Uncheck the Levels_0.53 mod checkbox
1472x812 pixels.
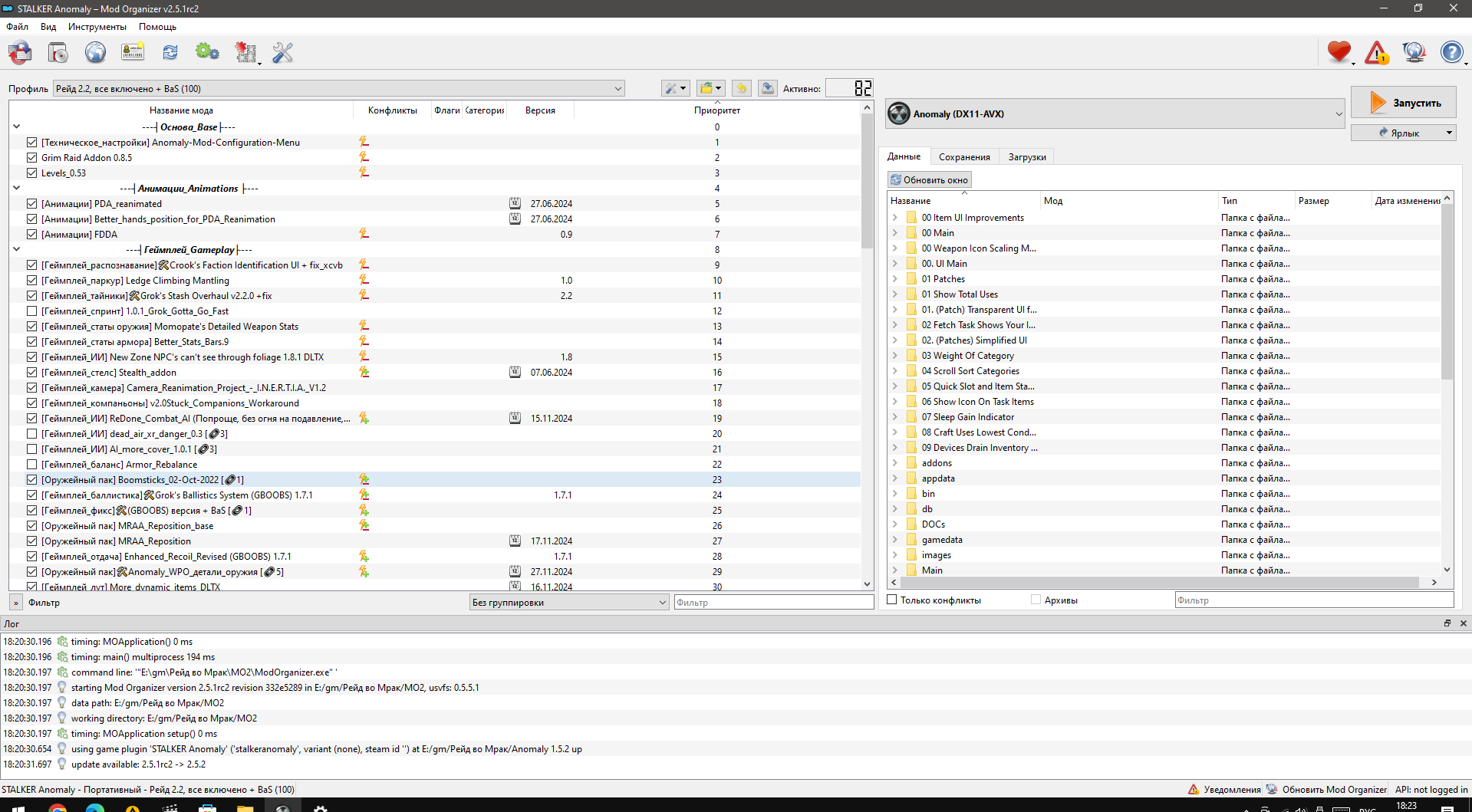coord(31,173)
